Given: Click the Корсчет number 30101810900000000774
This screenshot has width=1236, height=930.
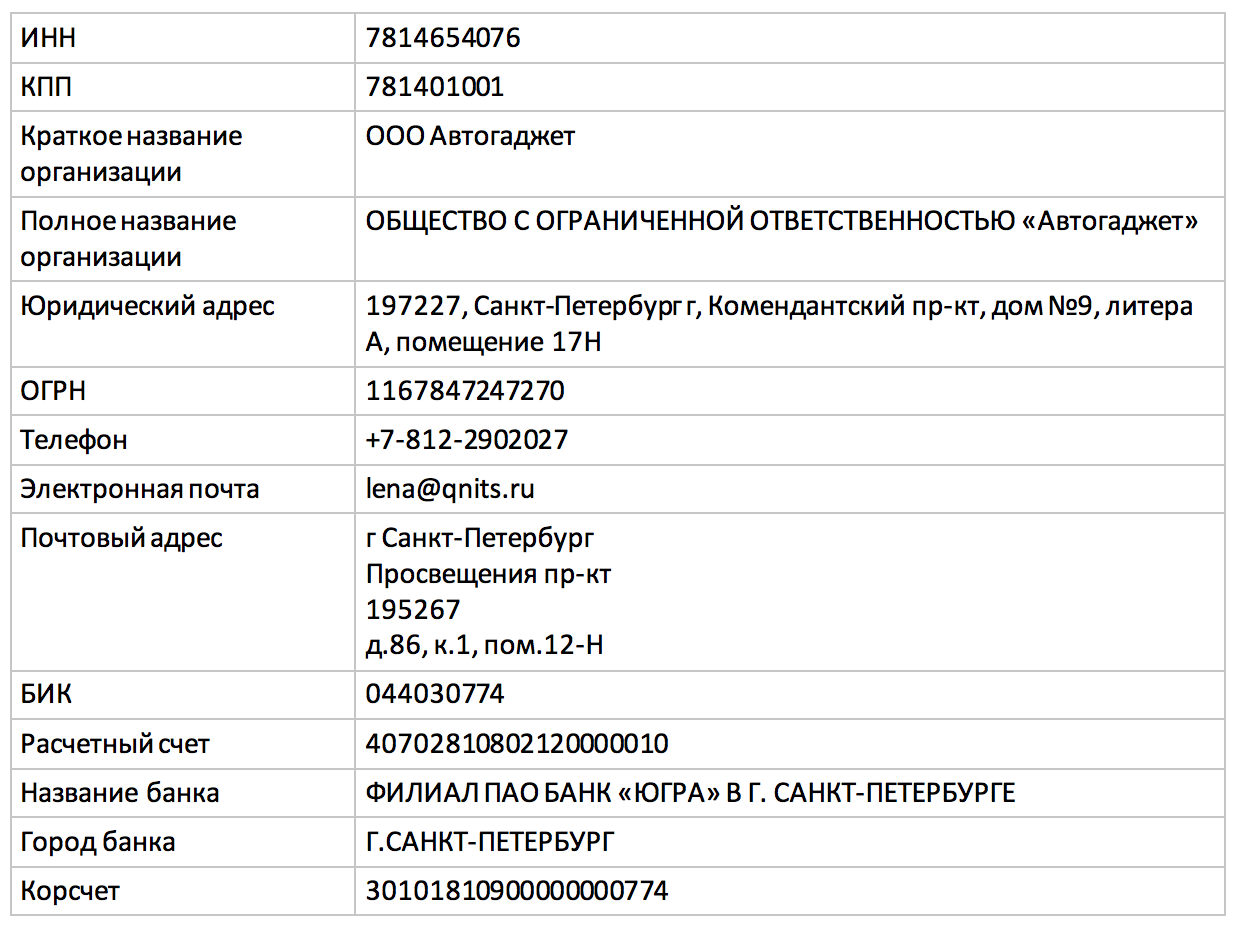Looking at the screenshot, I should pos(517,891).
